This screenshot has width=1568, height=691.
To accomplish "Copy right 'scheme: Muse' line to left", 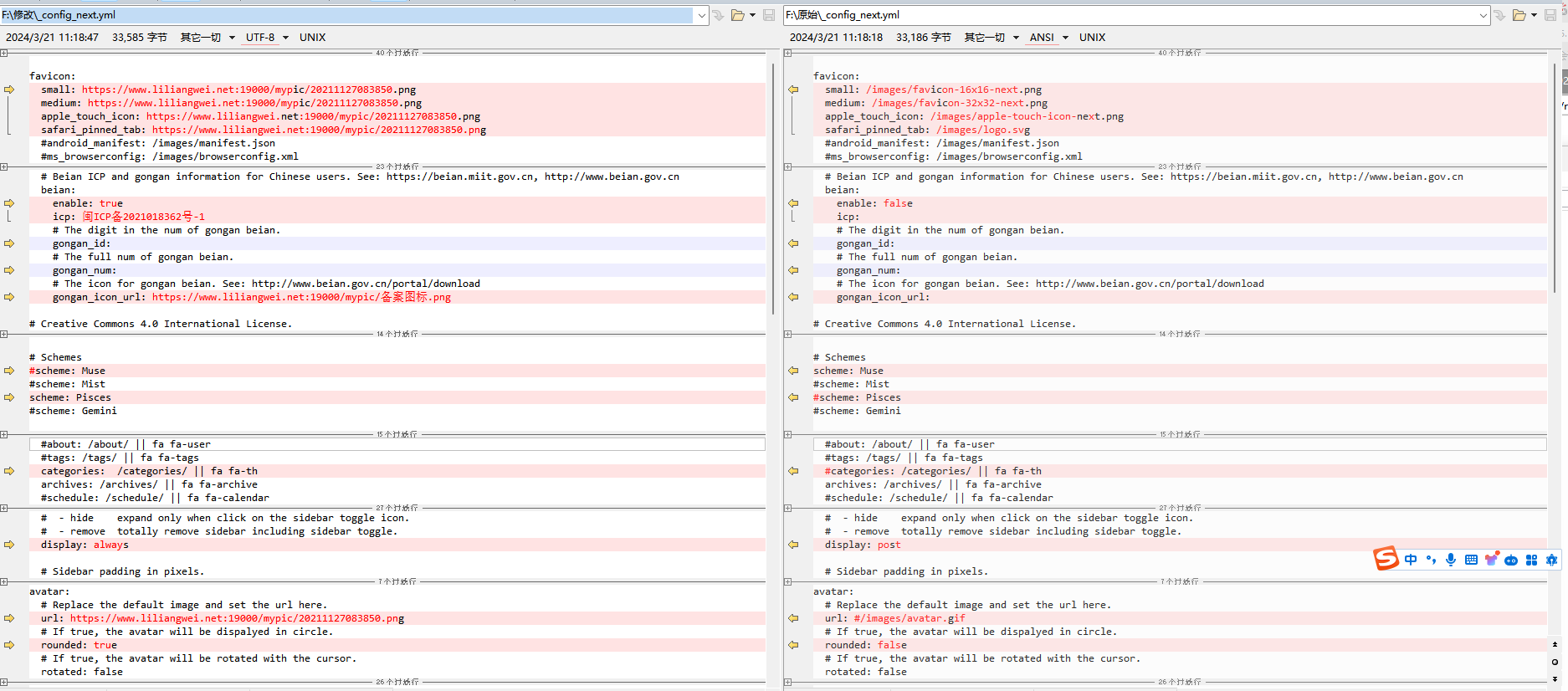I will (x=793, y=371).
